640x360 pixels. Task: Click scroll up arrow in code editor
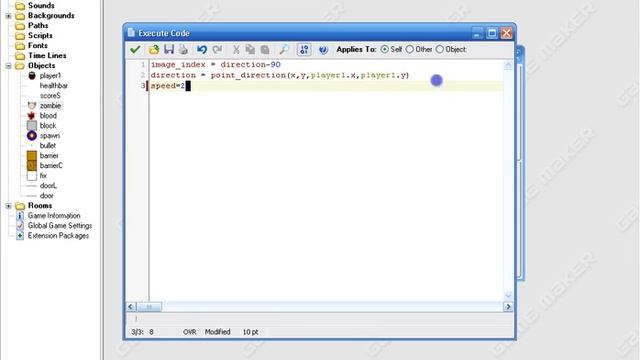pos(508,65)
